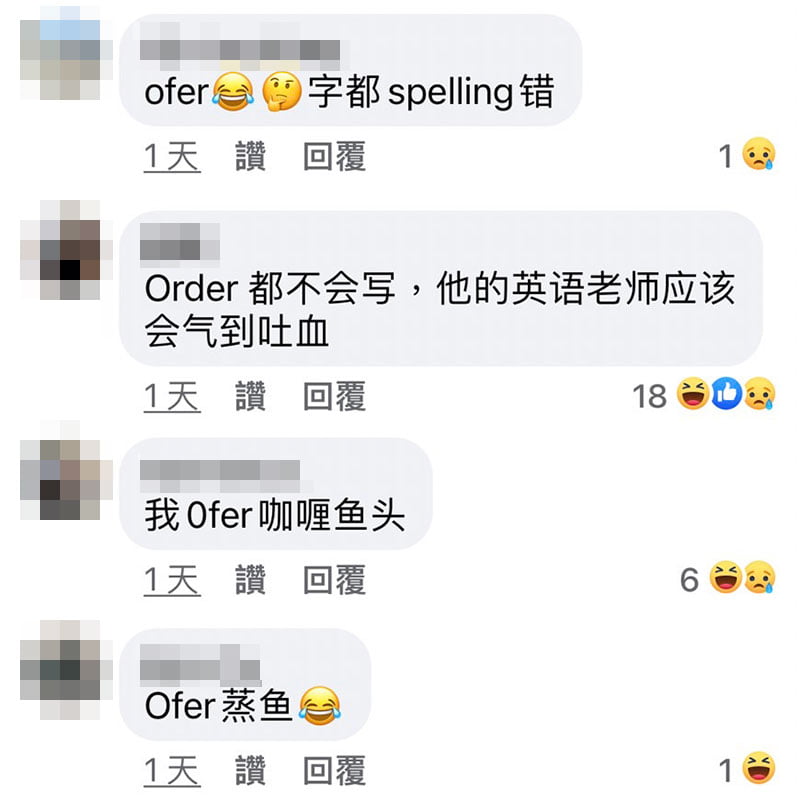The image size is (800, 800).
Task: Open the 1天 timestamp of Ofer蒸鱼 comment
Action: point(172,770)
